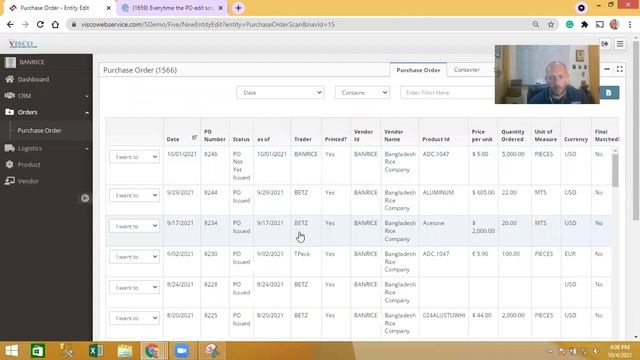Open 'I want to' dropdown for PO 8234

(134, 226)
